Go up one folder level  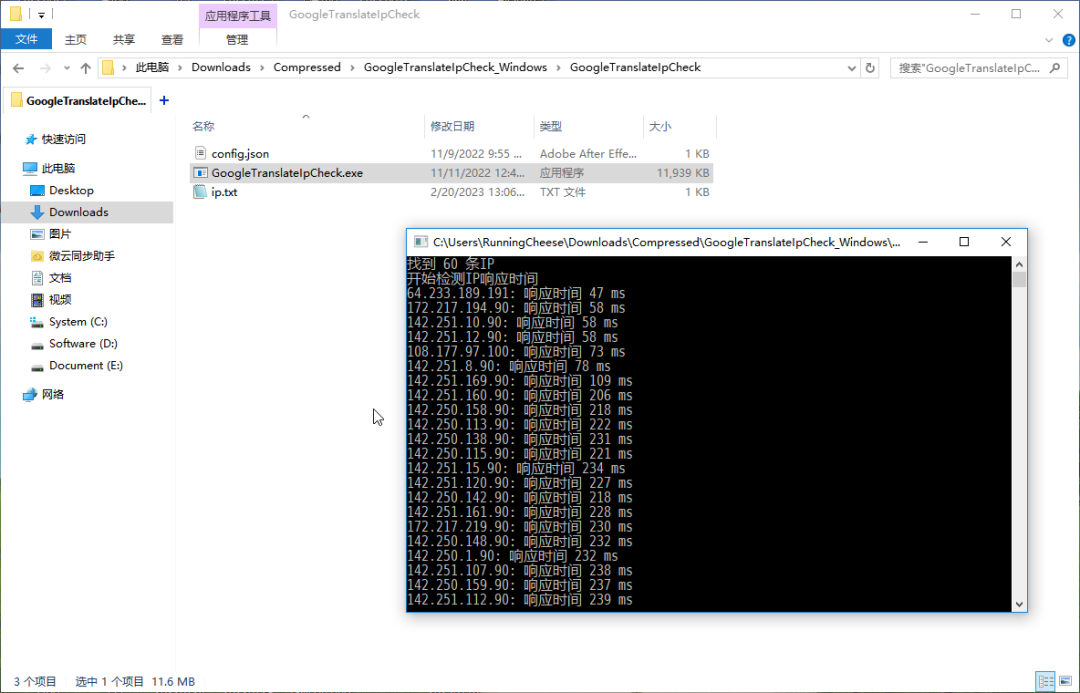[85, 68]
